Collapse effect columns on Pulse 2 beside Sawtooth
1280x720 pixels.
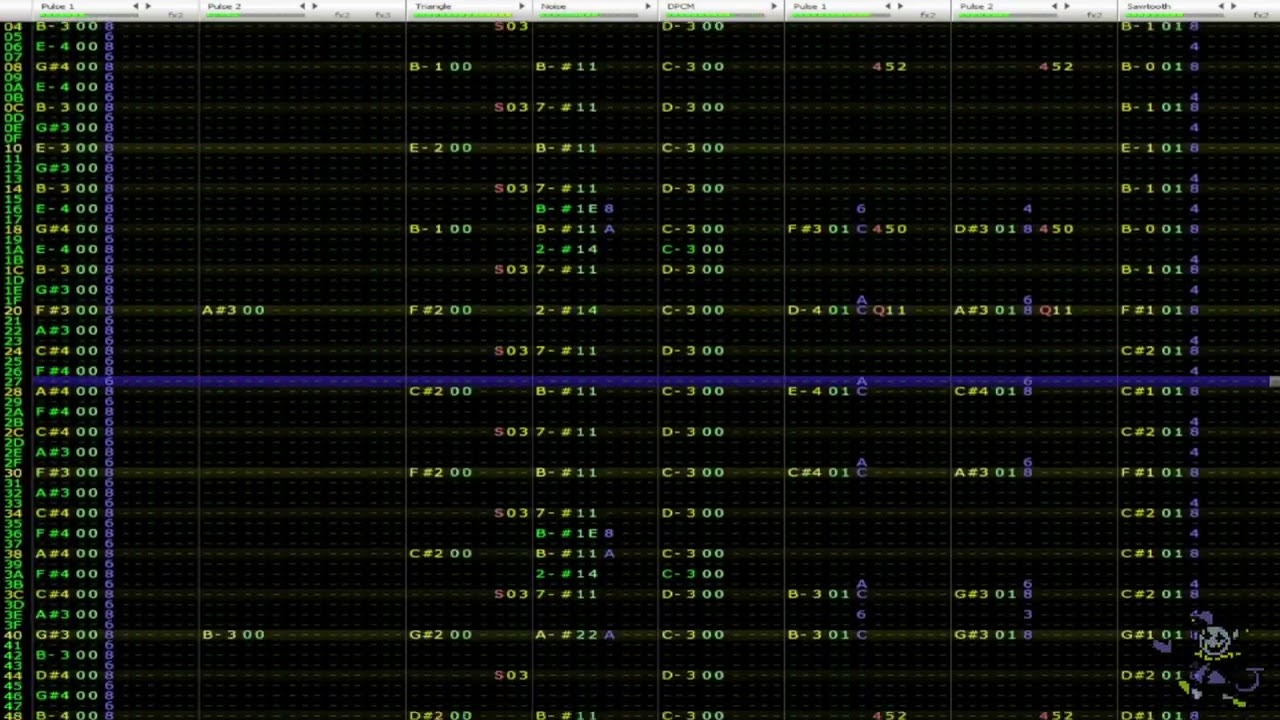click(1054, 6)
